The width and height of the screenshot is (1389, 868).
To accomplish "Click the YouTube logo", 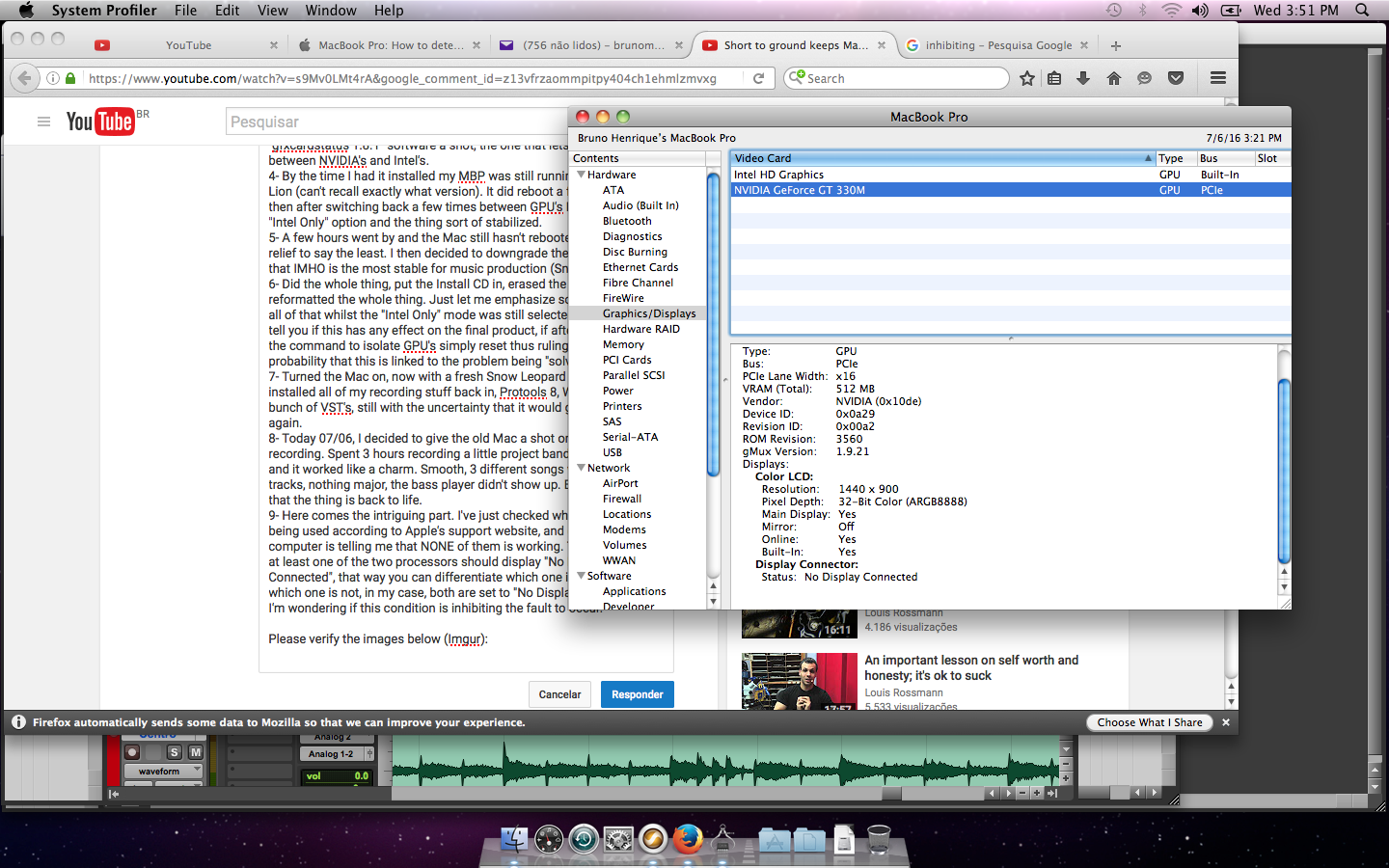I will (100, 122).
